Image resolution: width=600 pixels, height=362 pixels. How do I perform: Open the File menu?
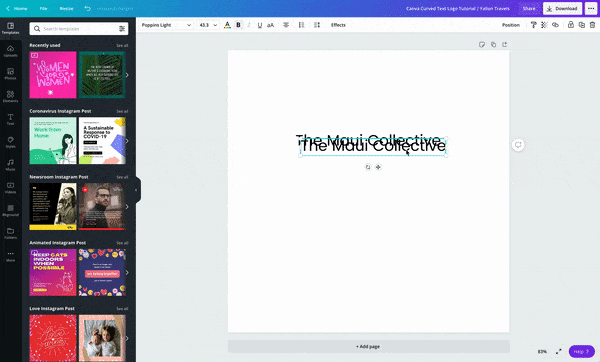click(44, 8)
